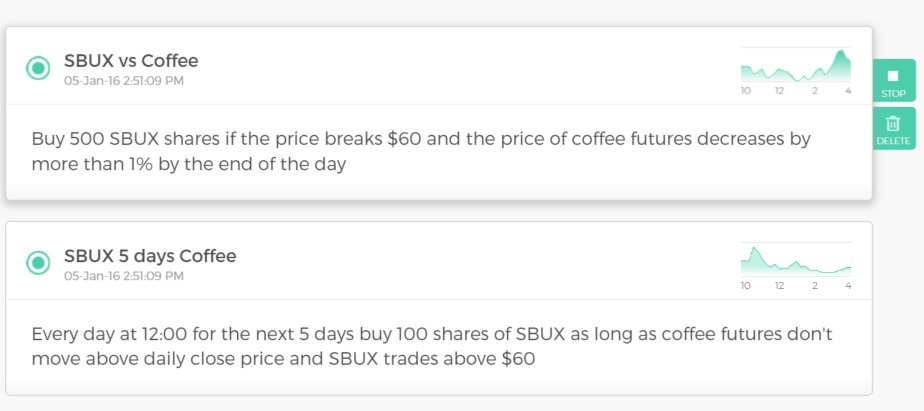The image size is (924, 411).
Task: Click the second card's 05-Jan-16 timestamp
Action: point(124,276)
